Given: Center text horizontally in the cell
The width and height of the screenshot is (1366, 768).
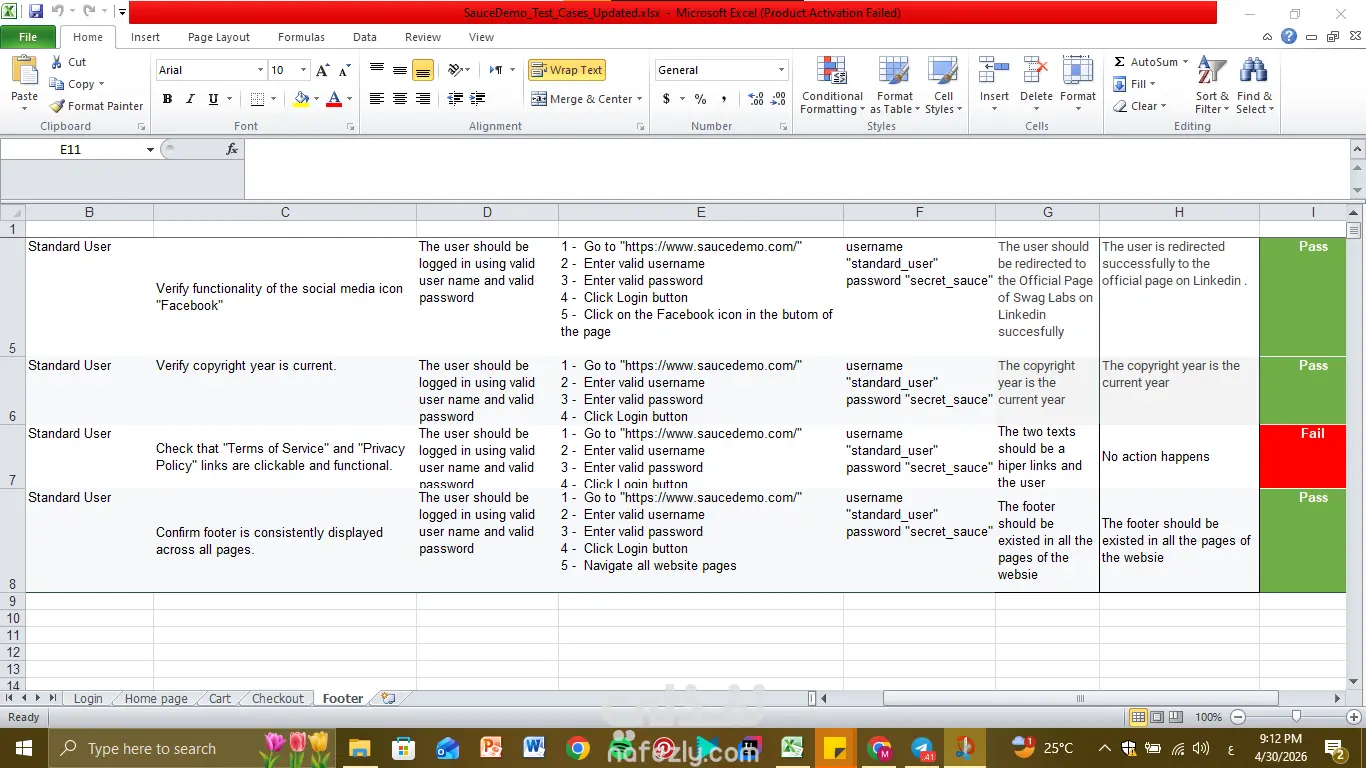Looking at the screenshot, I should [399, 99].
